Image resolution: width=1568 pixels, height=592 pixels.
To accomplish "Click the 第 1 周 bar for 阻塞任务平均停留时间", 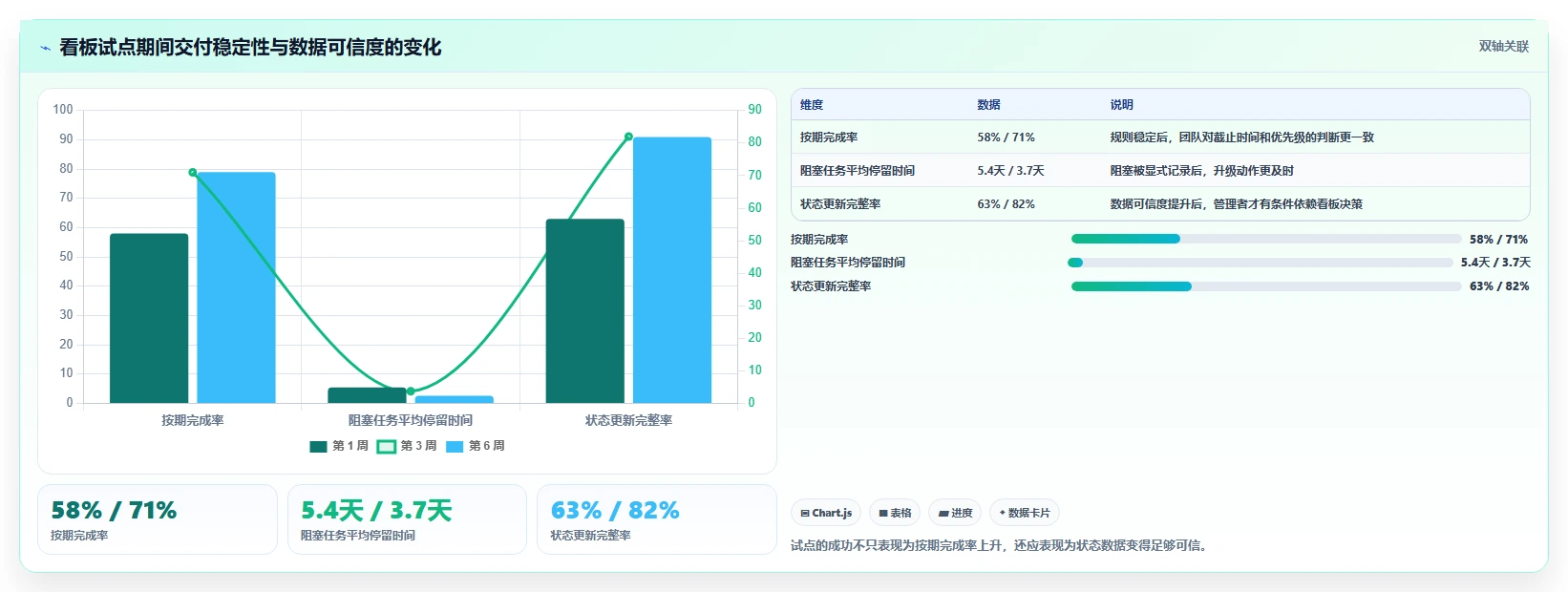I will (x=367, y=395).
